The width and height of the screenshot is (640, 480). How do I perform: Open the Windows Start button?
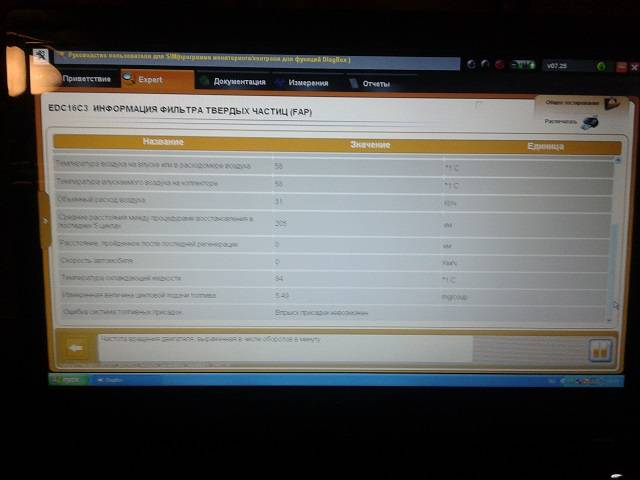pos(68,380)
